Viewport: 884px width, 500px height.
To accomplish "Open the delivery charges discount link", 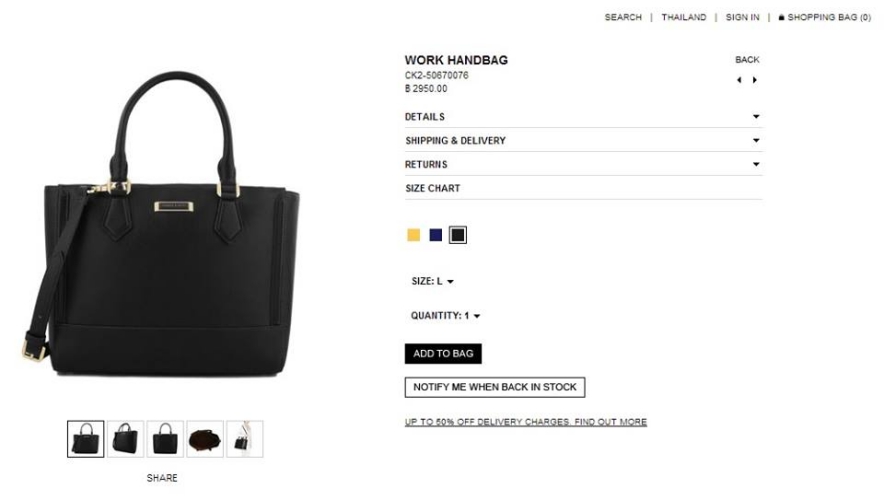I will point(525,422).
